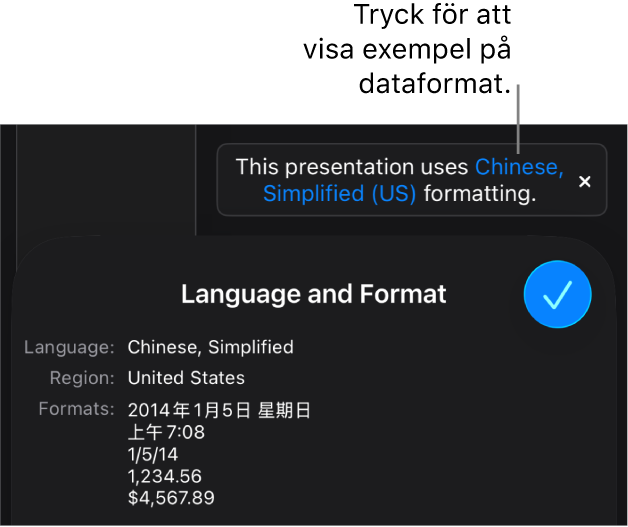This screenshot has height=527, width=628.
Task: Click the Language: field label
Action: tap(69, 347)
